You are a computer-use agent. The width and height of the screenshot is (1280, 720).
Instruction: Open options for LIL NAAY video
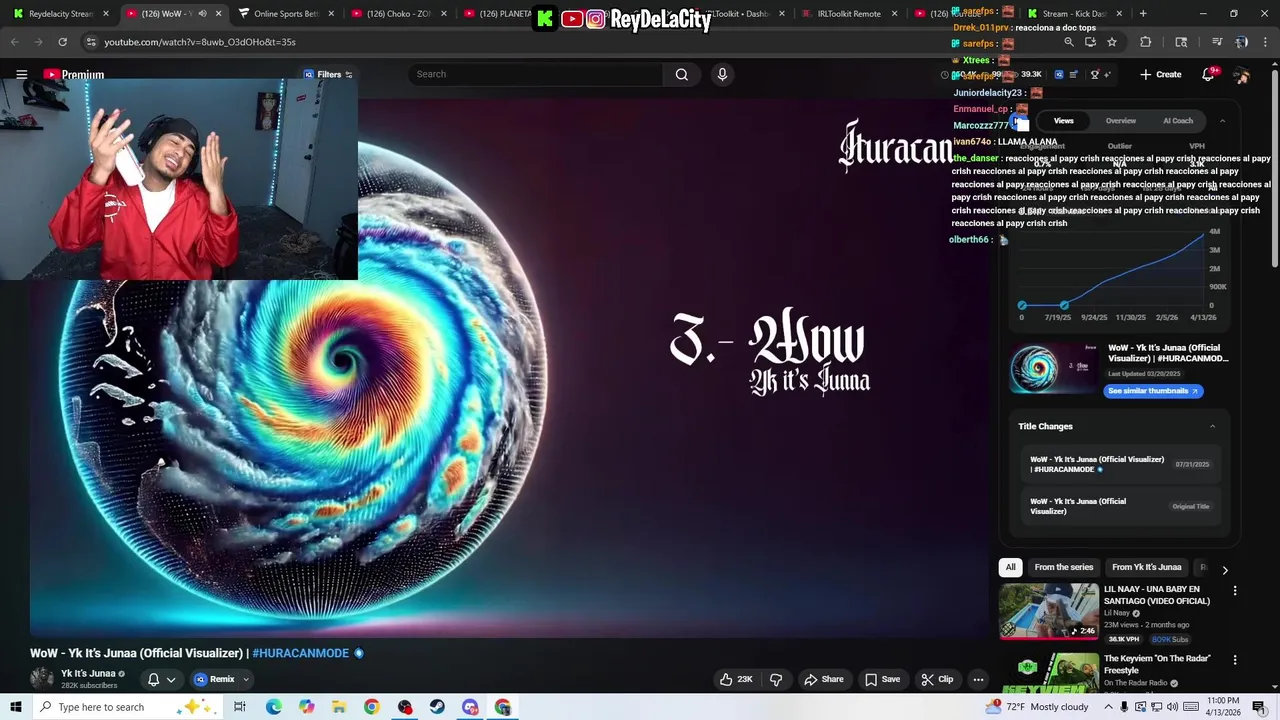(x=1234, y=591)
